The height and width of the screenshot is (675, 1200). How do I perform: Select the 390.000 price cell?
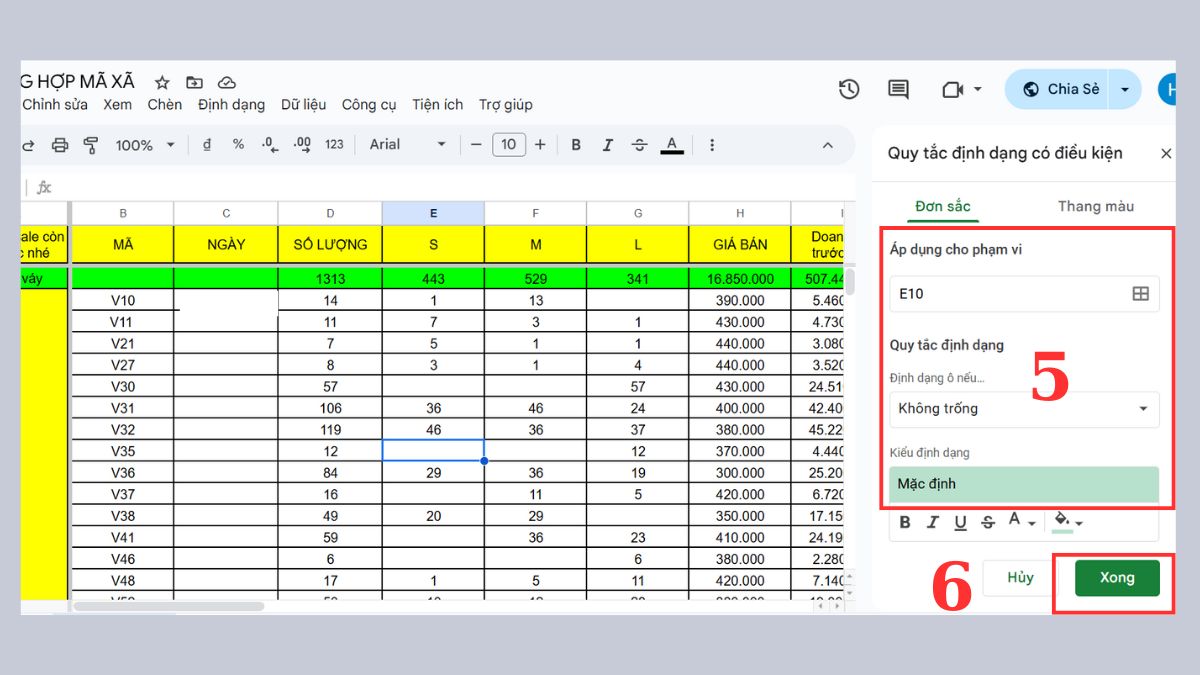(740, 301)
